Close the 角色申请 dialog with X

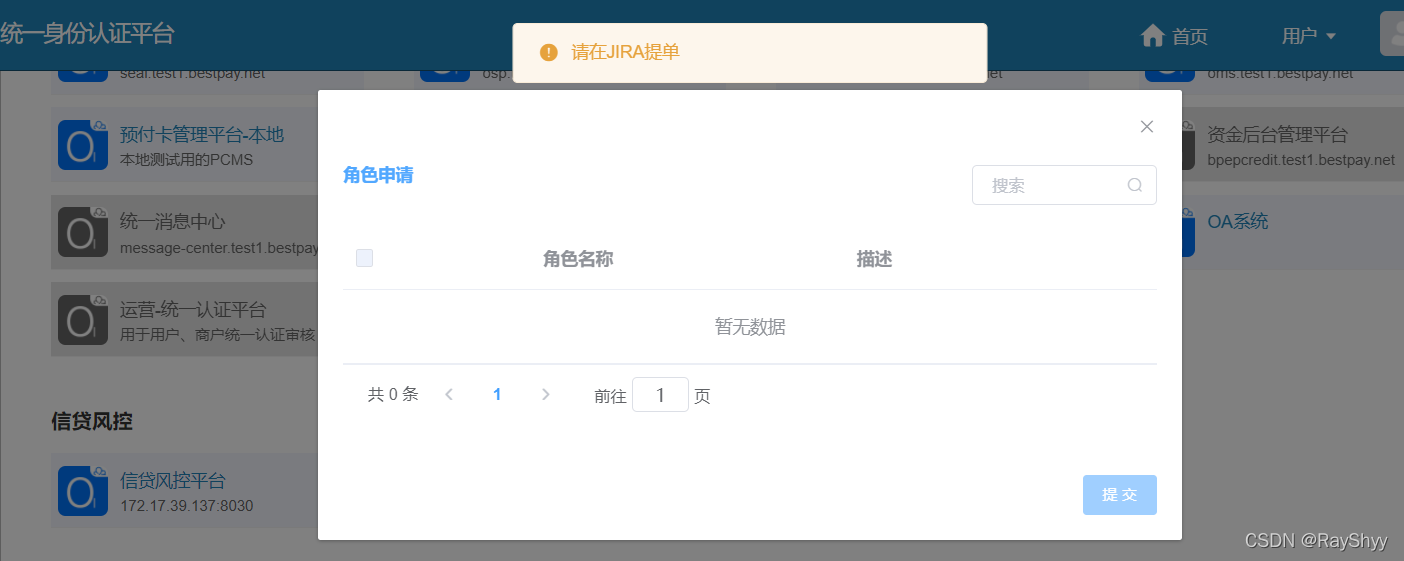tap(1147, 126)
